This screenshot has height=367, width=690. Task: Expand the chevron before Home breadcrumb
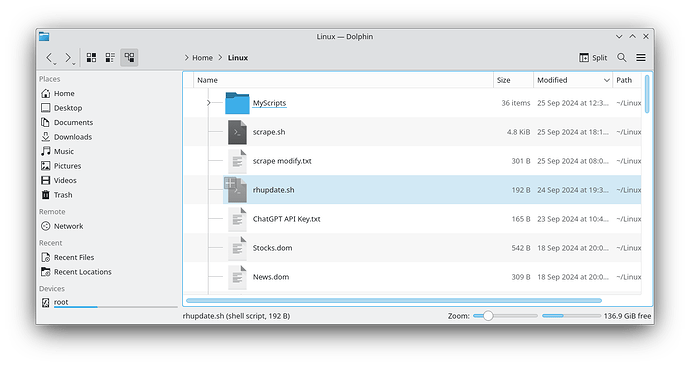tap(187, 58)
